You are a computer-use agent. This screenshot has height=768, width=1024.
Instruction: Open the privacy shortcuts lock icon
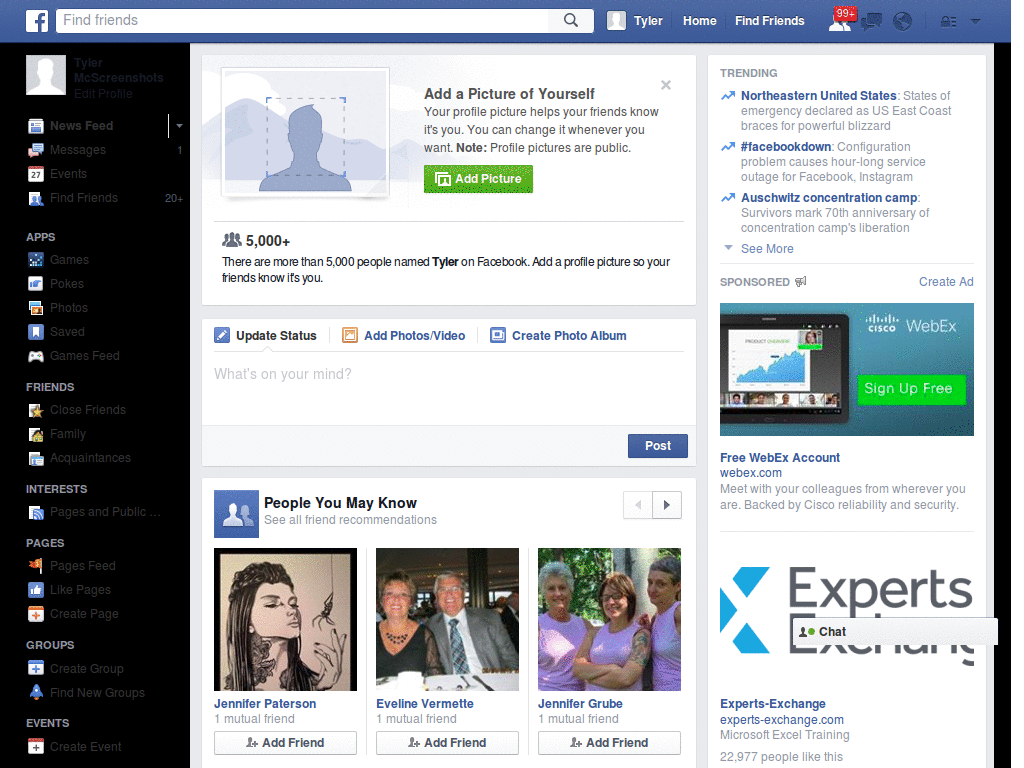click(948, 22)
